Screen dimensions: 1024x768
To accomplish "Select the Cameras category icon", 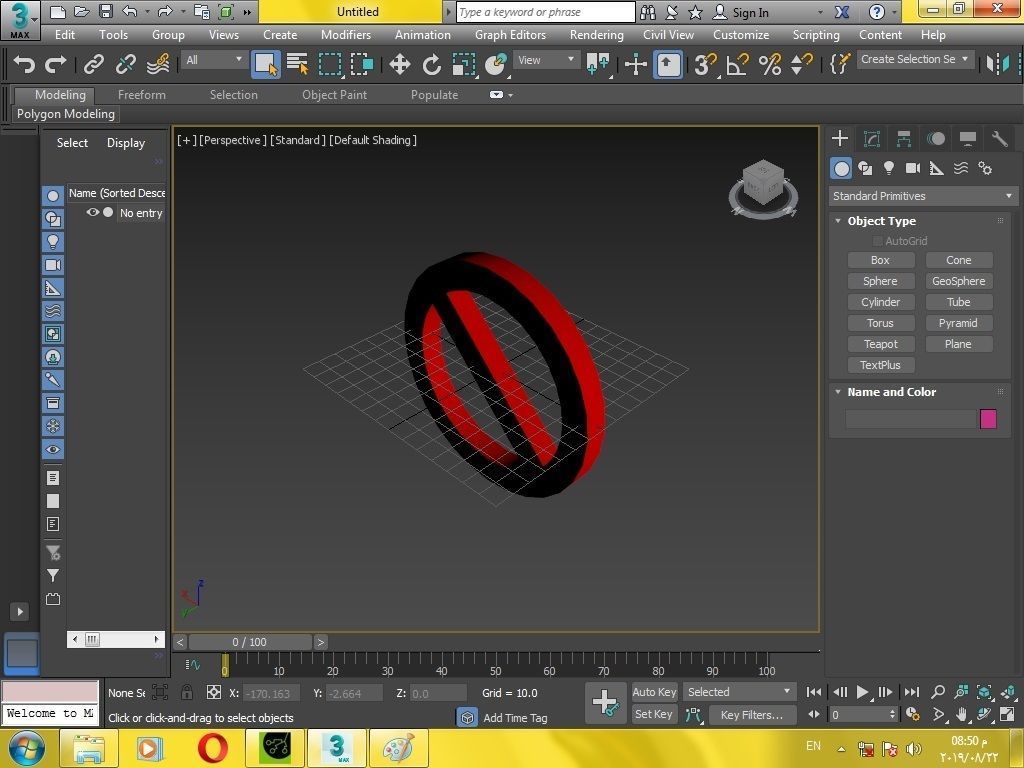I will (x=913, y=168).
